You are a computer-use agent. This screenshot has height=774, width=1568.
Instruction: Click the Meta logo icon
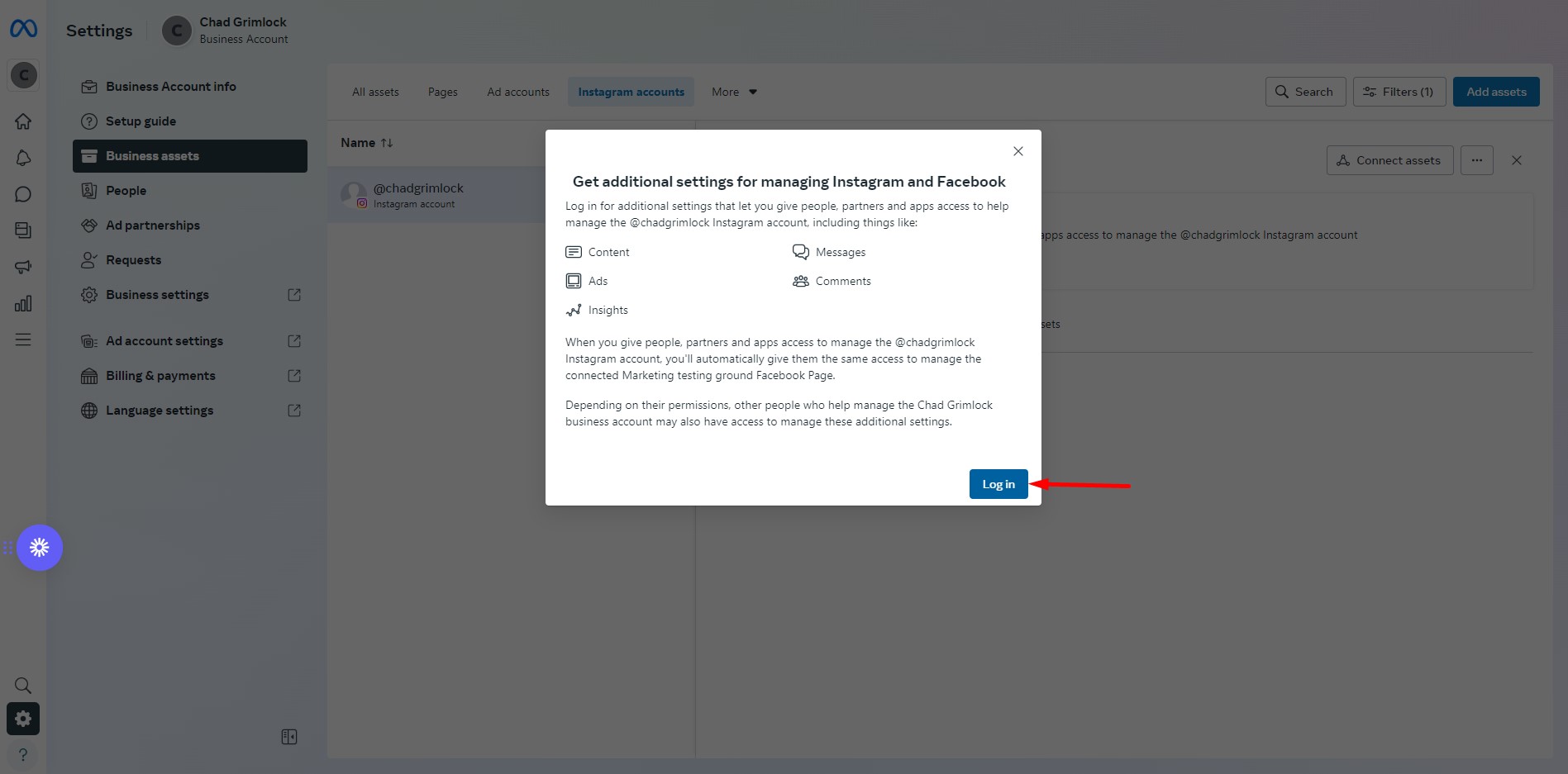23,29
